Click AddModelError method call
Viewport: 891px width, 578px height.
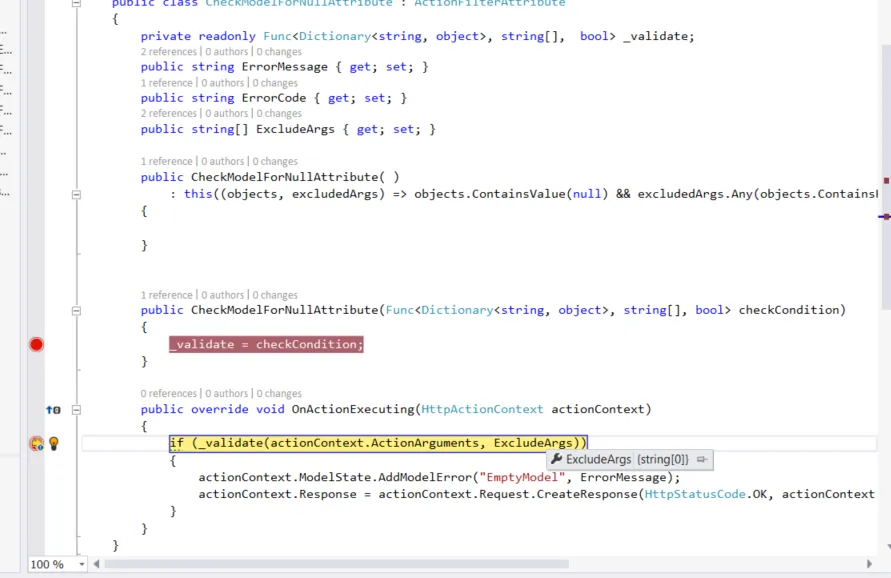(426, 477)
